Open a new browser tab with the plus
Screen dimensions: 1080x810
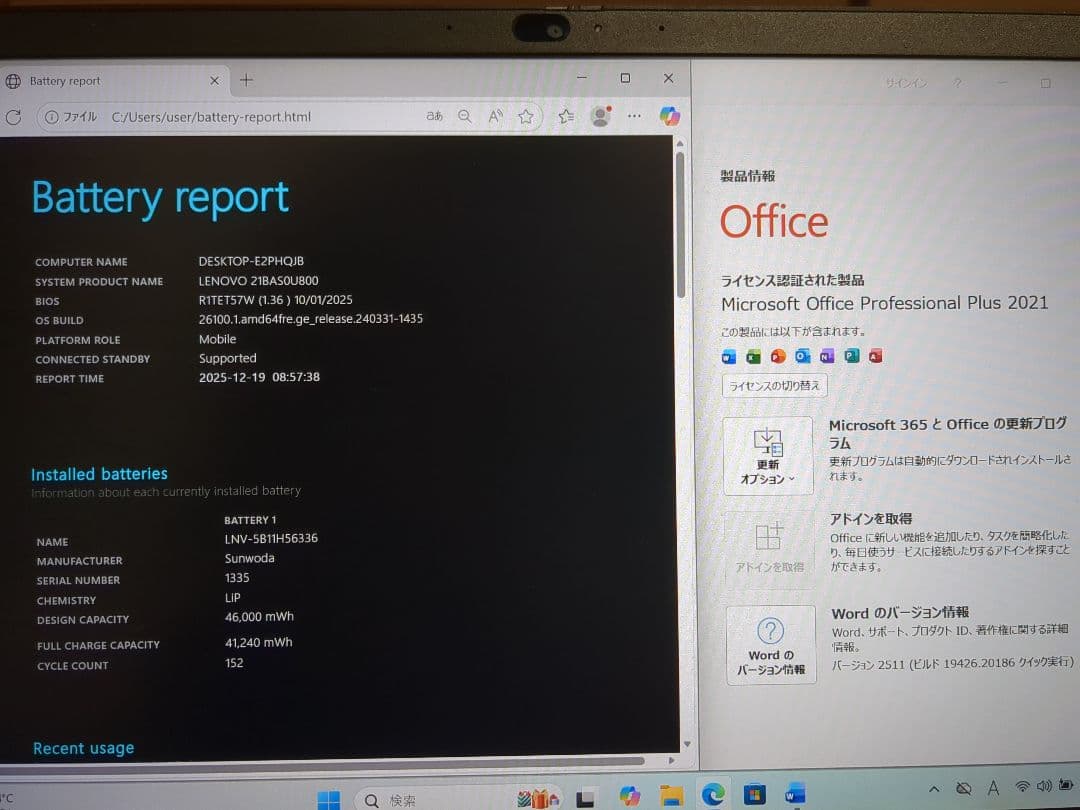point(246,79)
